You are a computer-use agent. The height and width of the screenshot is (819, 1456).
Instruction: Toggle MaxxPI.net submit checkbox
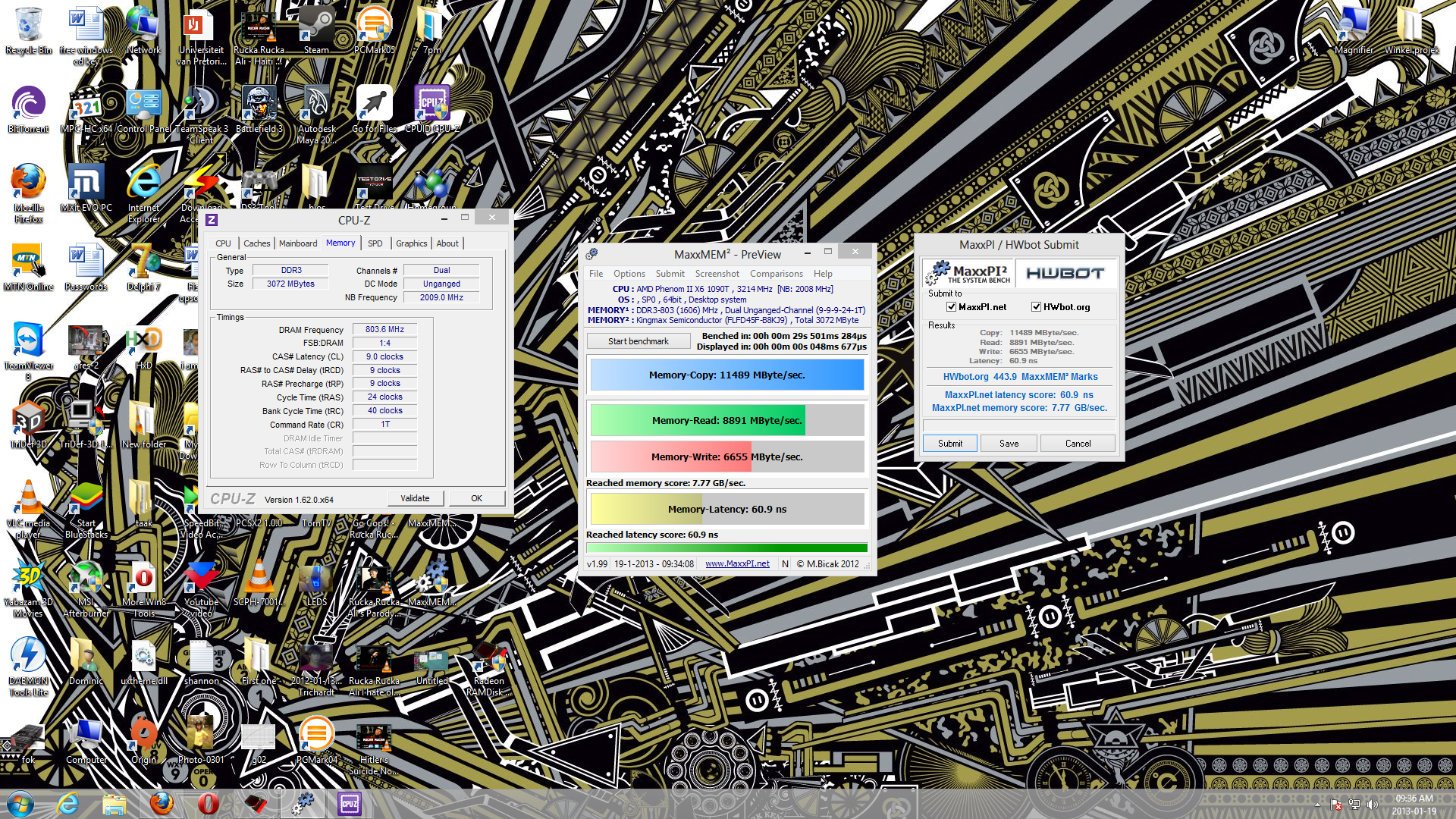pos(951,307)
